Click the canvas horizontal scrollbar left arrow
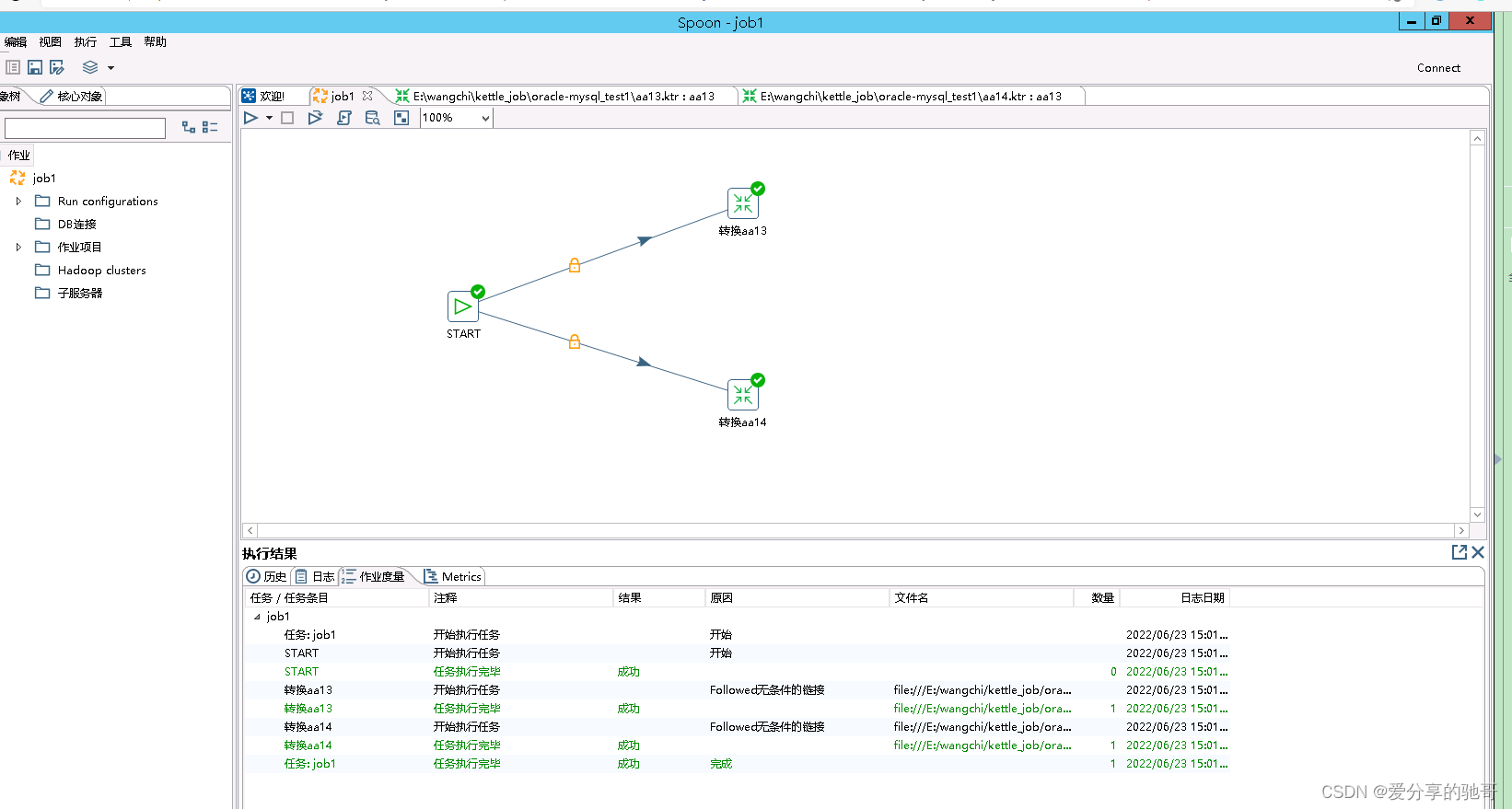Viewport: 1512px width, 809px height. [x=250, y=531]
